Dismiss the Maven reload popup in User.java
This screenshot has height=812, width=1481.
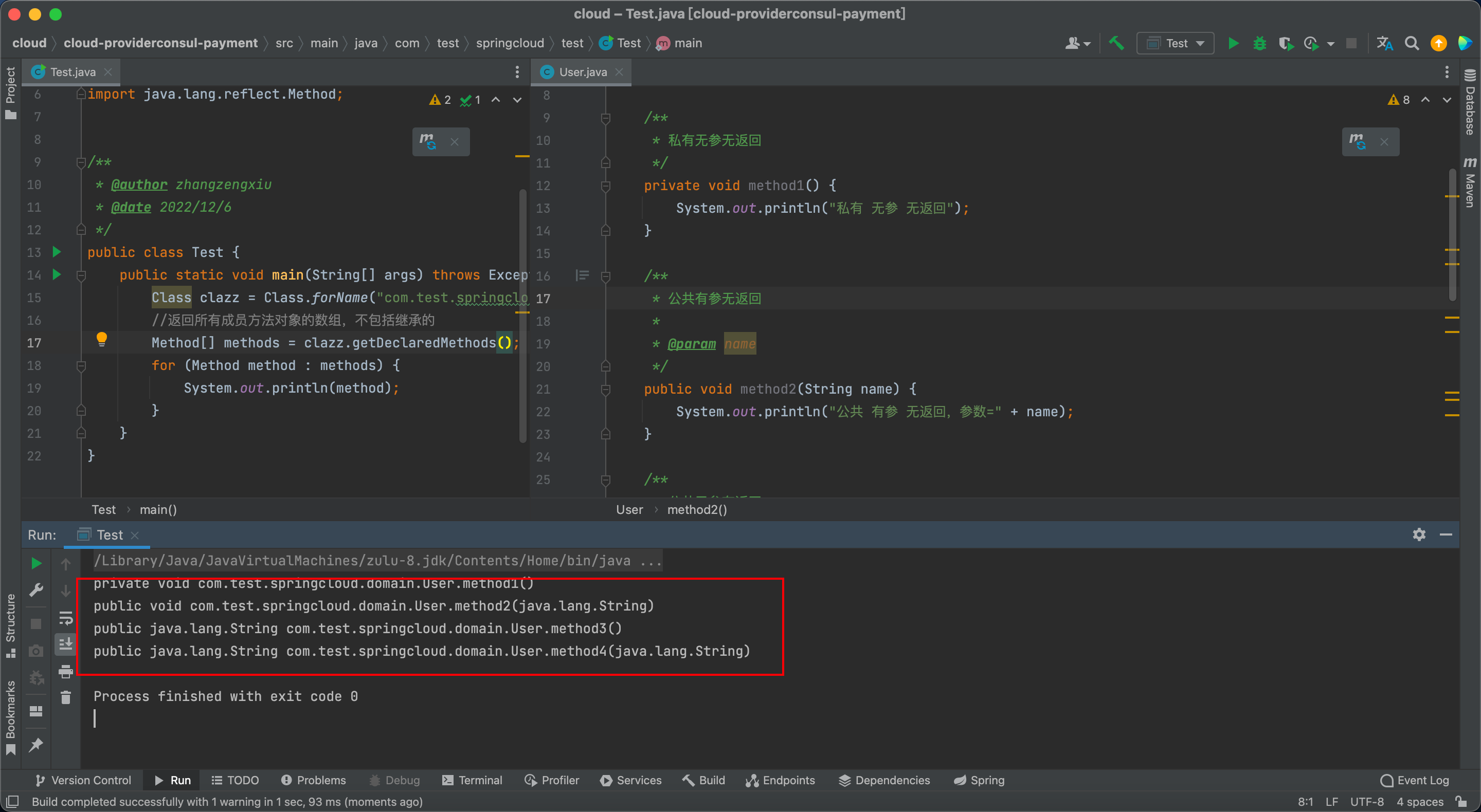coord(1384,142)
